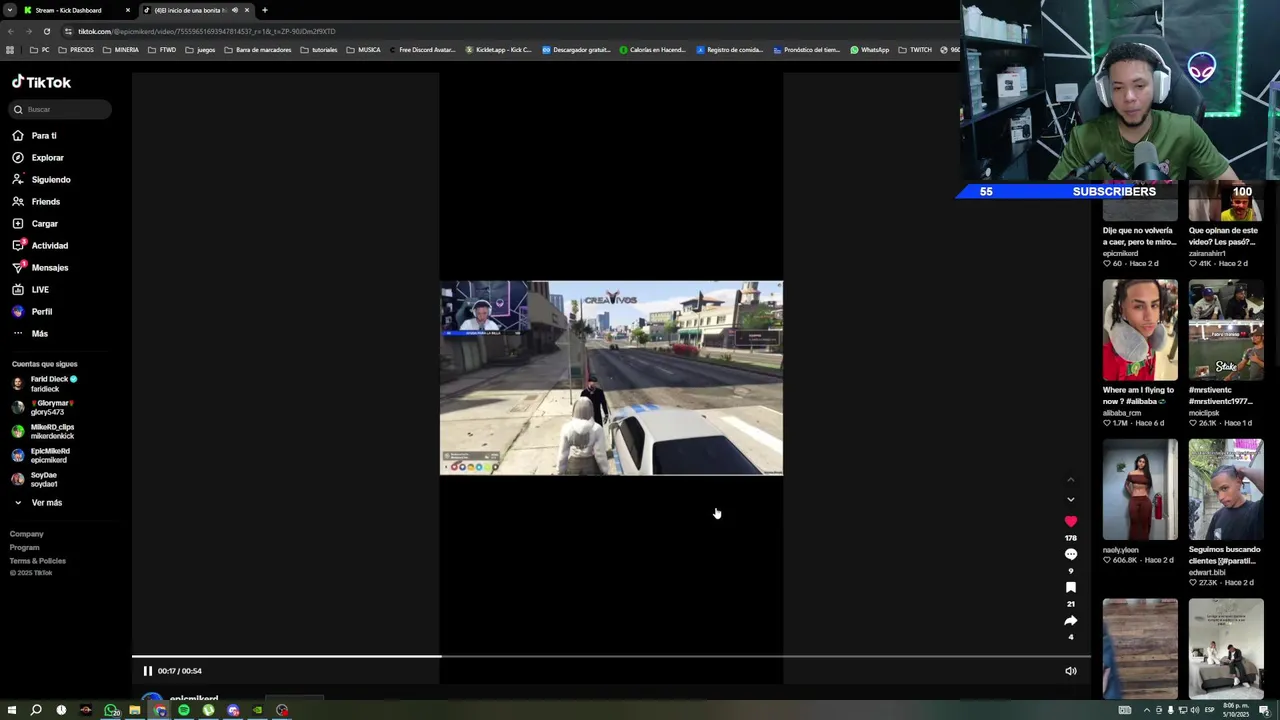The height and width of the screenshot is (720, 1280).
Task: Go back in browser
Action: coord(13,31)
